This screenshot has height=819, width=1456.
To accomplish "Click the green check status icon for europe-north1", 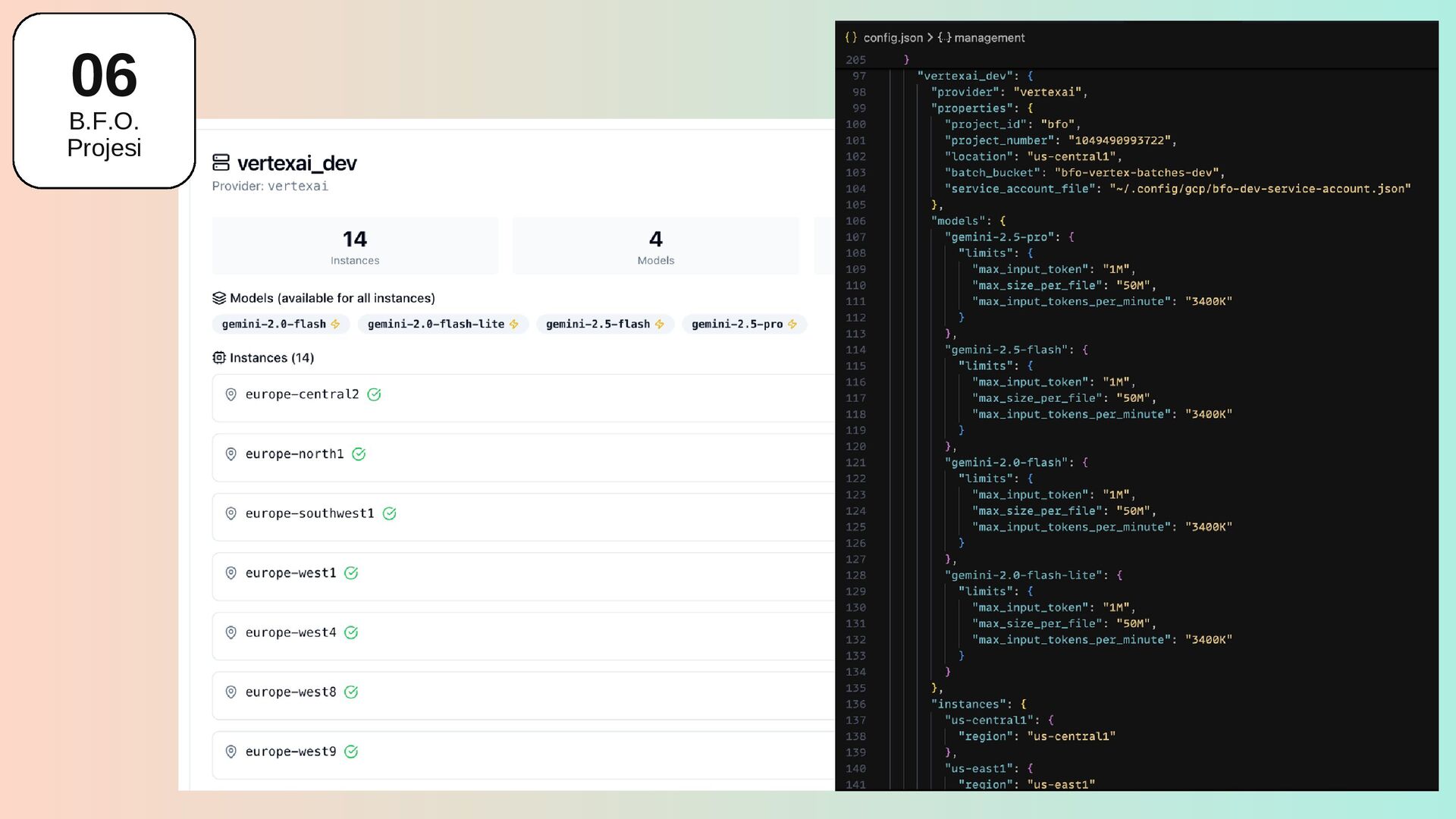I will coord(359,454).
